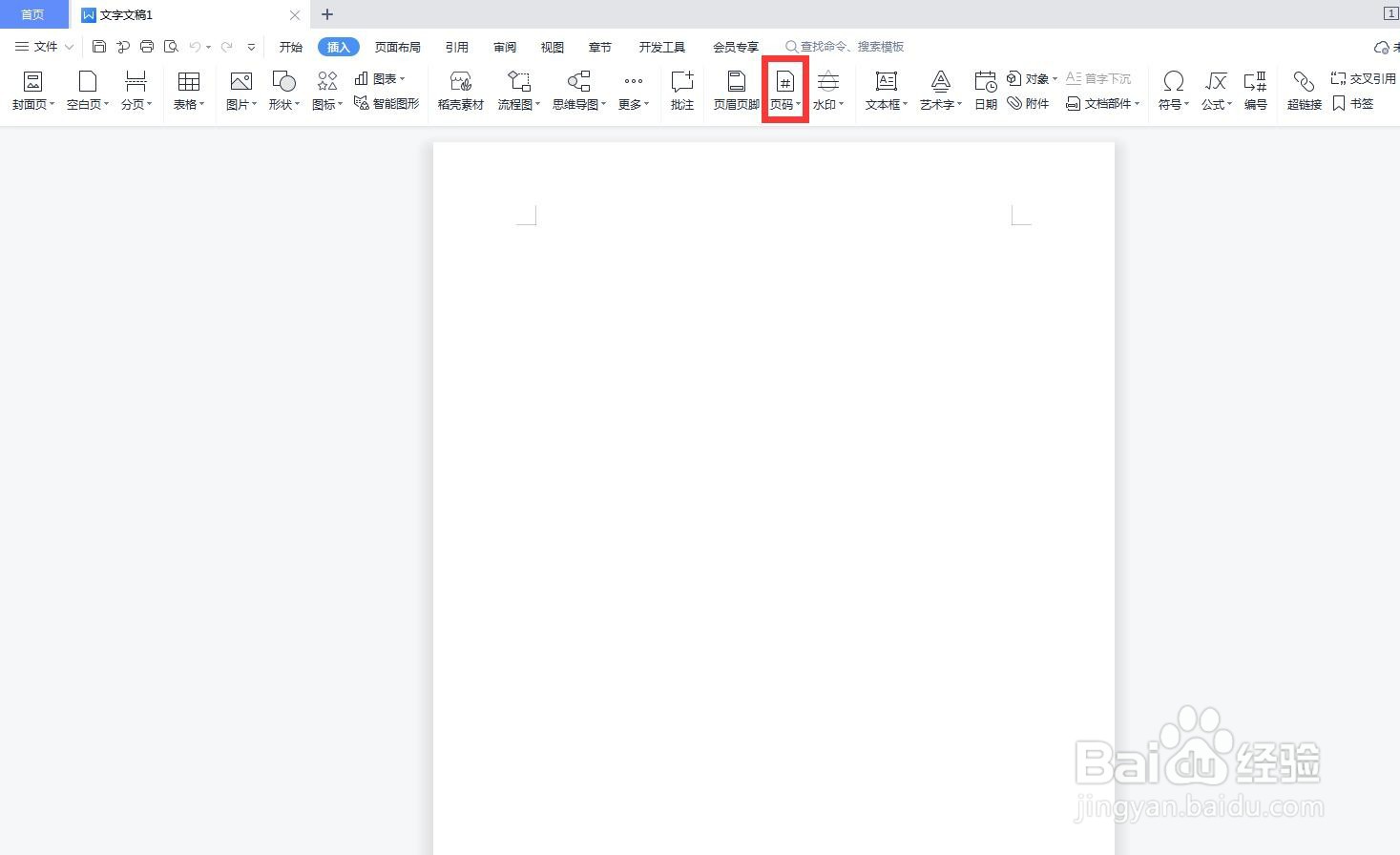Insert a Chart (图表)
This screenshot has height=855, width=1400.
click(x=380, y=78)
